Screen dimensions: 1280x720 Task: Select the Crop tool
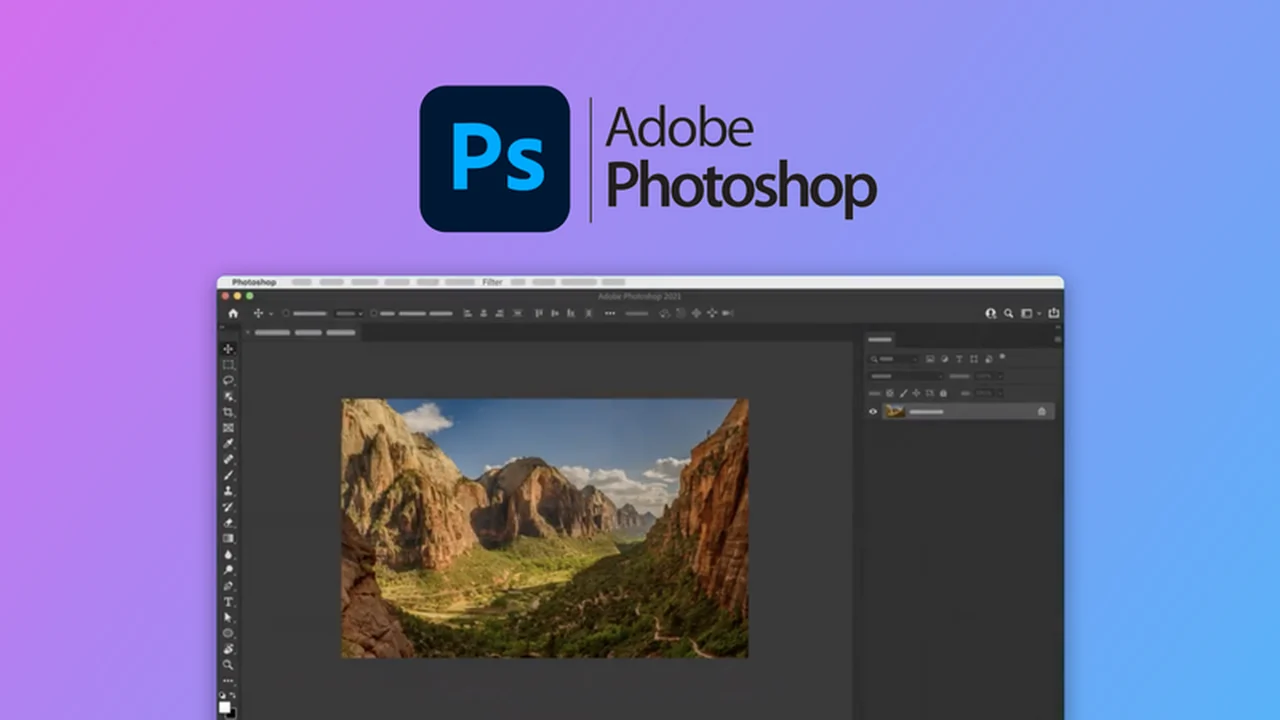(x=228, y=412)
